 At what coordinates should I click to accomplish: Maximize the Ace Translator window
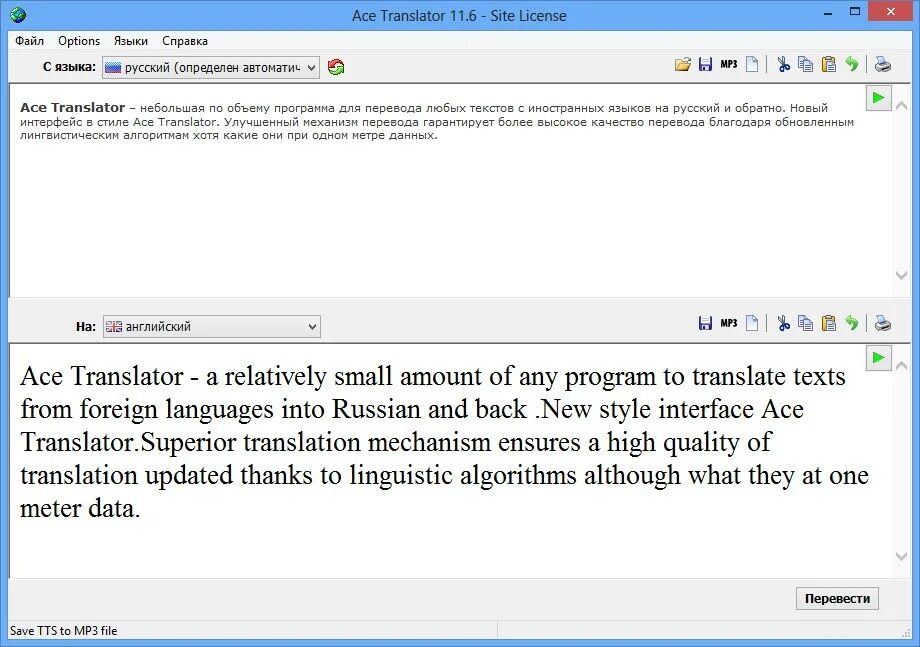(855, 12)
